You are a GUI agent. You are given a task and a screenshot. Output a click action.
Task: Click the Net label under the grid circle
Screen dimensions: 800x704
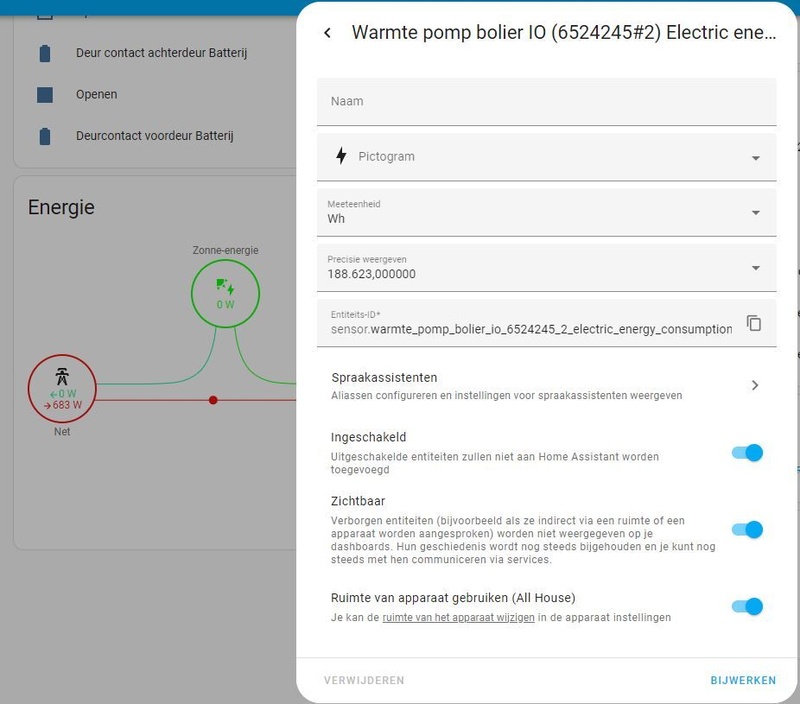click(62, 432)
